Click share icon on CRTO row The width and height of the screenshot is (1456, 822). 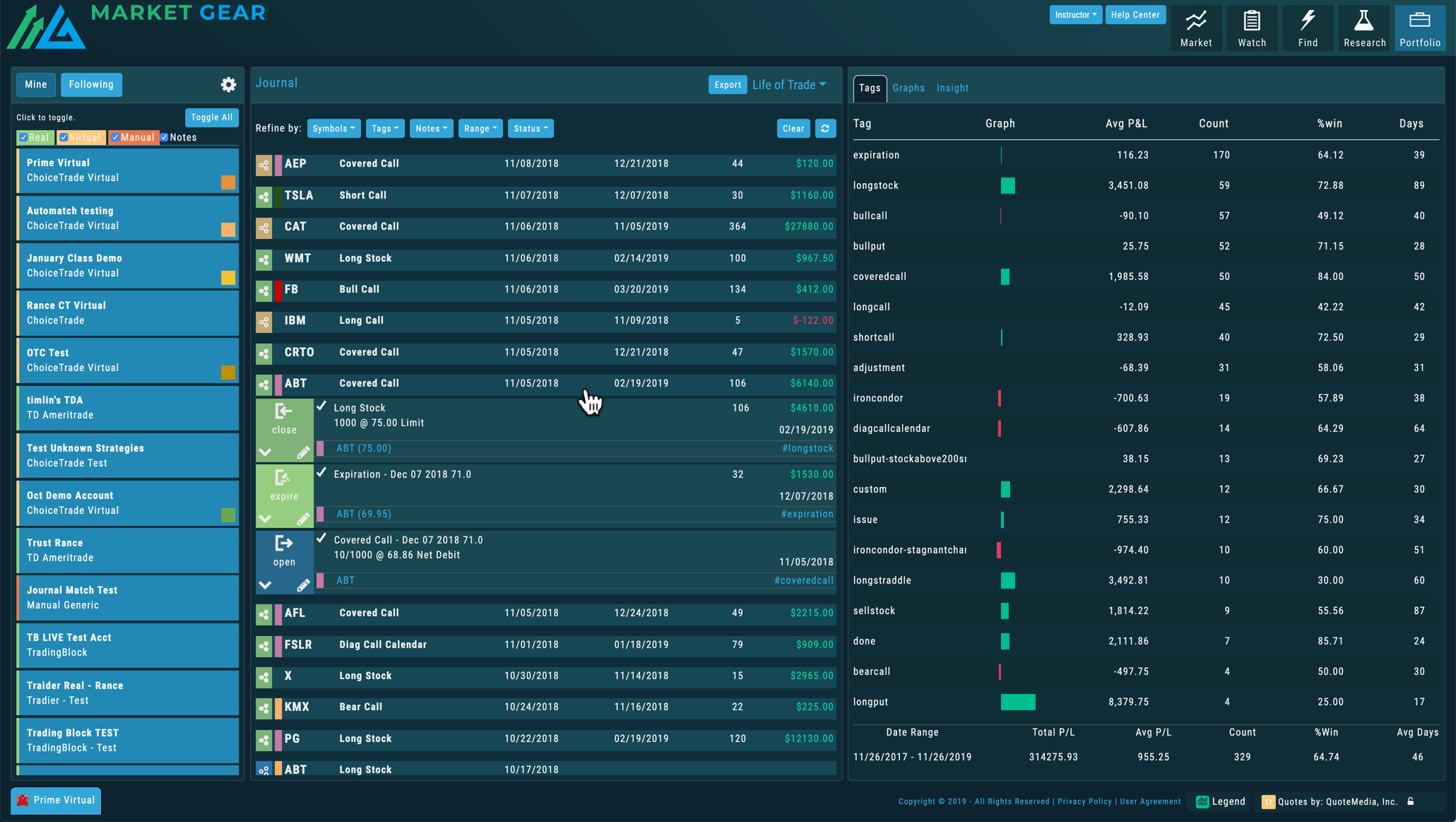(264, 353)
